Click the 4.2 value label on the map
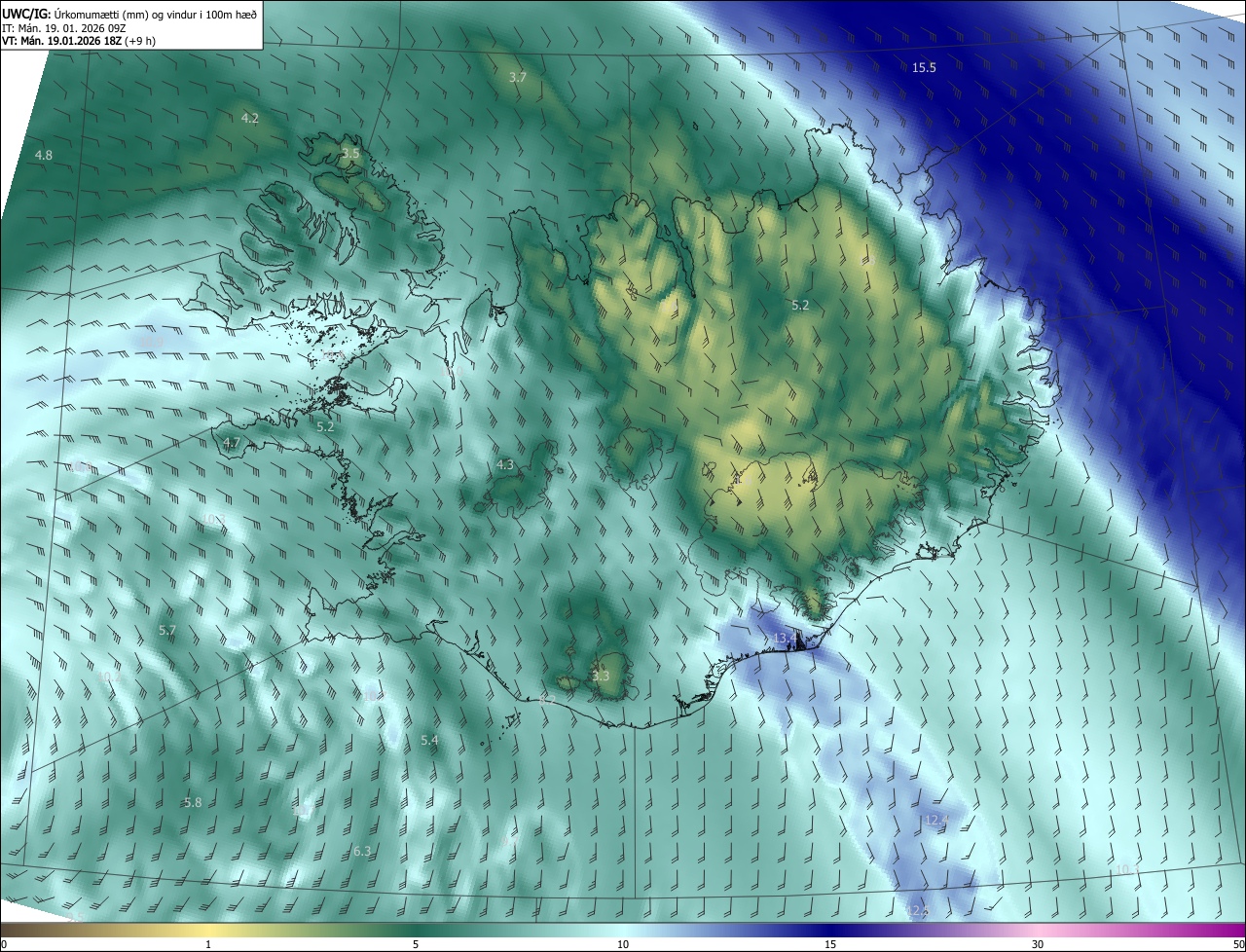Screen dimensions: 1246x952 coord(250,118)
